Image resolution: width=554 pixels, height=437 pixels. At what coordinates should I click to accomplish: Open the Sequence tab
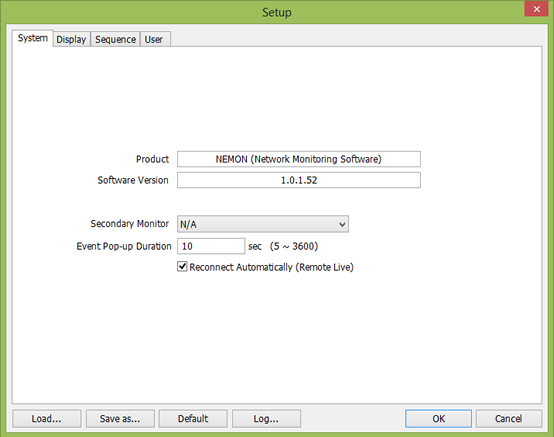tap(115, 39)
